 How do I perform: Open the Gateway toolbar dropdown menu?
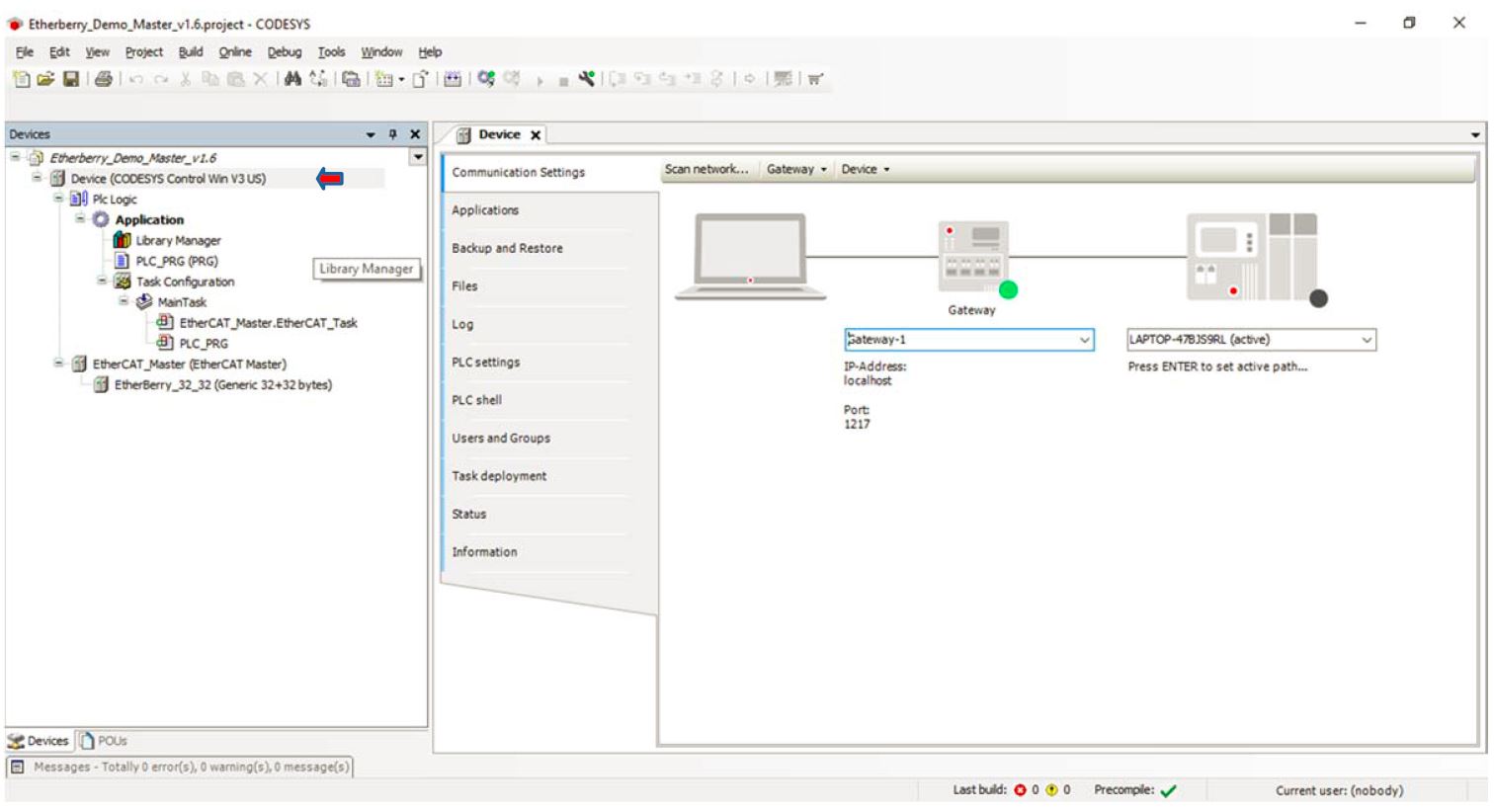[x=796, y=169]
